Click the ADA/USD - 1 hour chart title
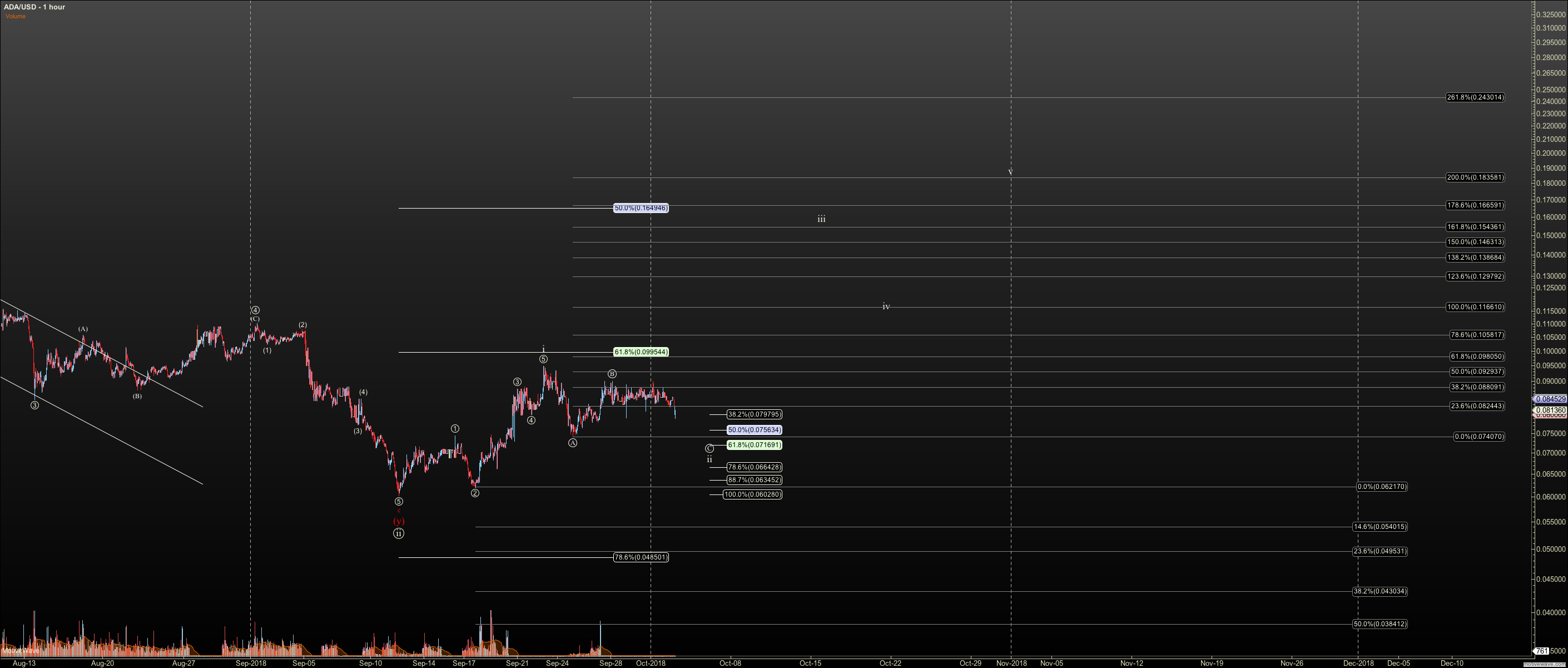 point(34,7)
